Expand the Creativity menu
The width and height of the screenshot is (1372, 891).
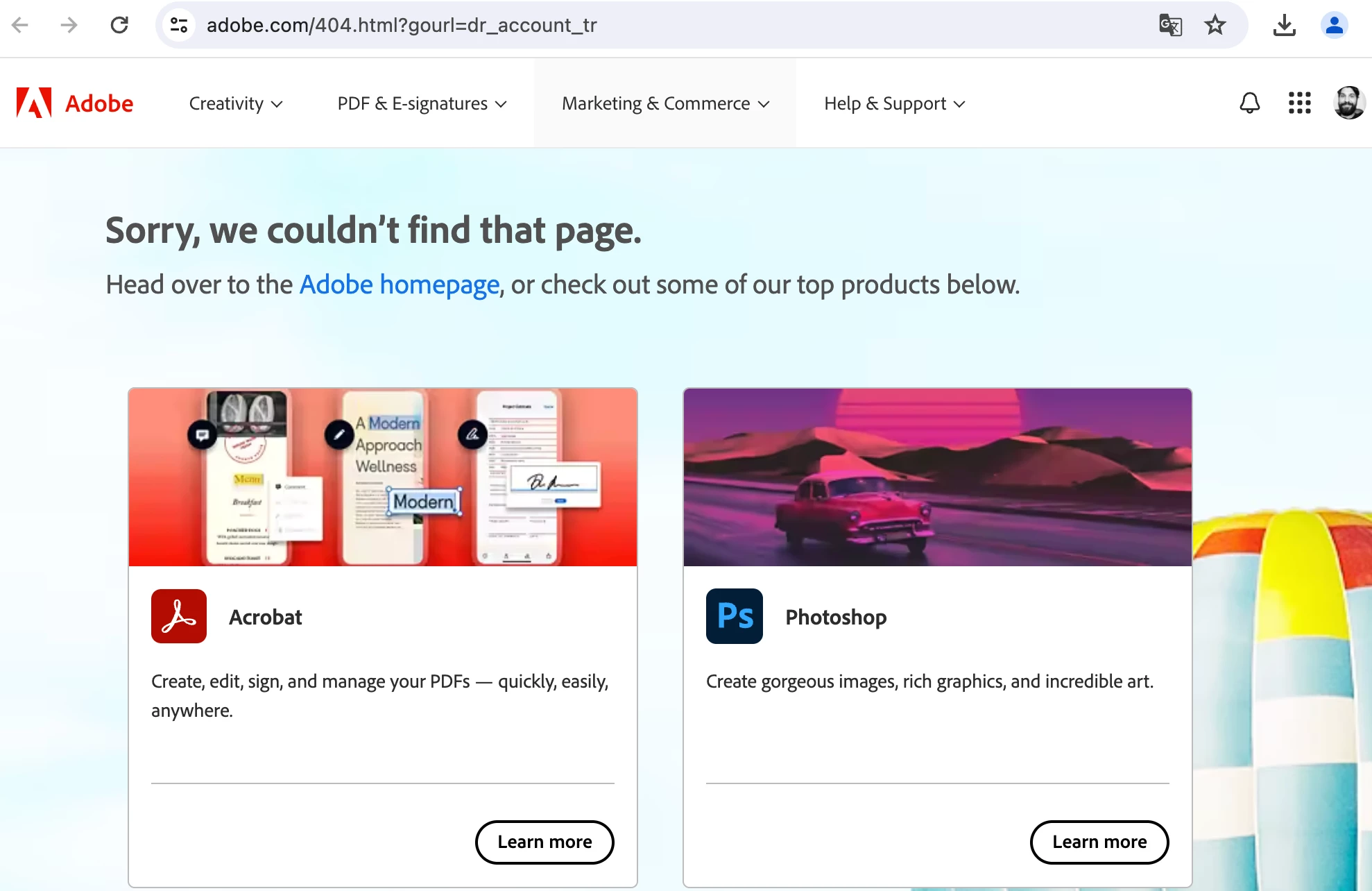235,103
